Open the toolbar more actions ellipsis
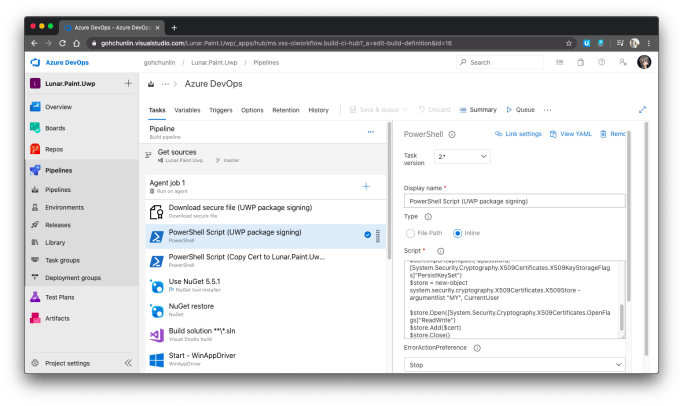This screenshot has height=406, width=683. point(548,110)
